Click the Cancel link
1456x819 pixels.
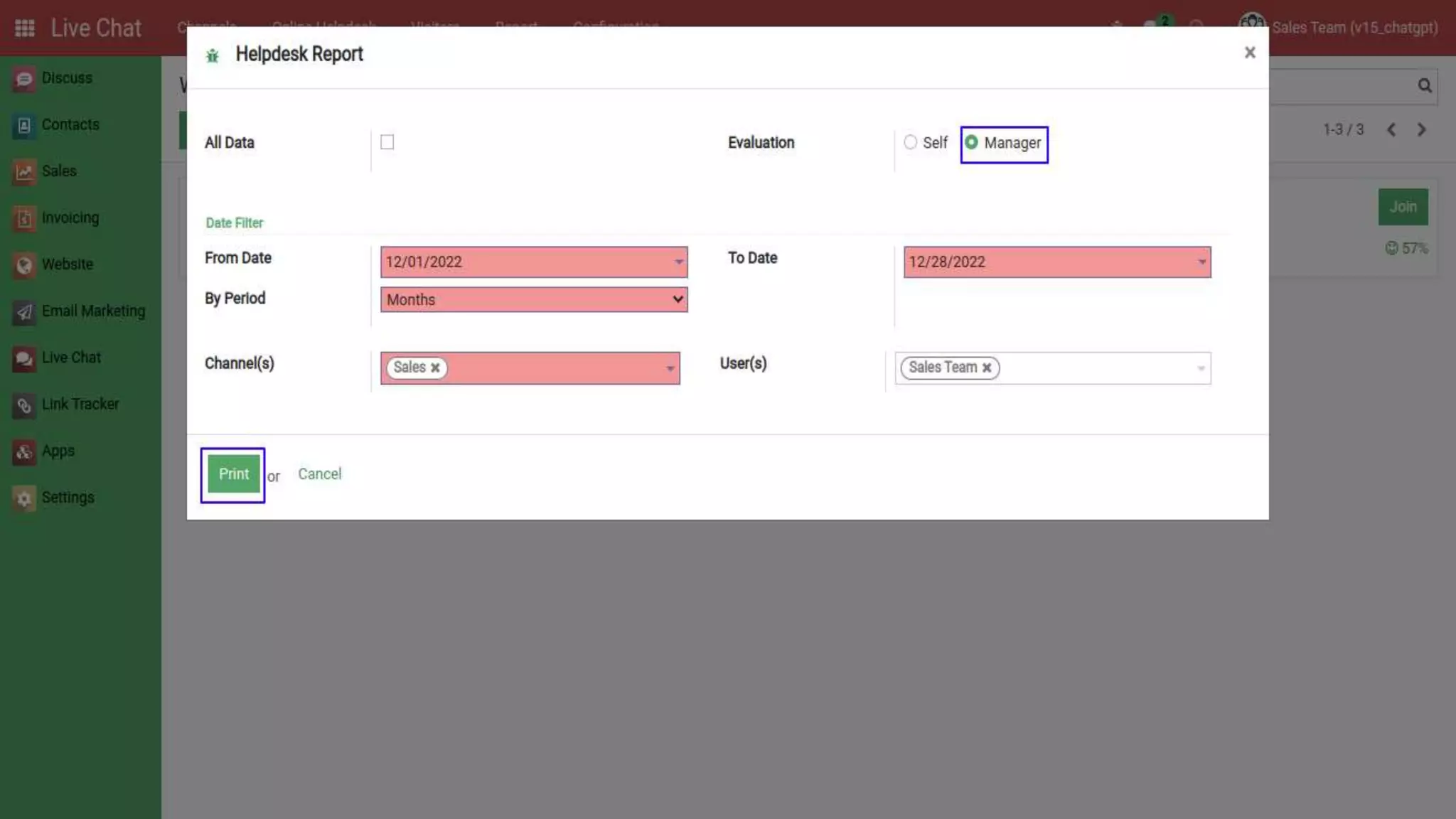pyautogui.click(x=319, y=474)
